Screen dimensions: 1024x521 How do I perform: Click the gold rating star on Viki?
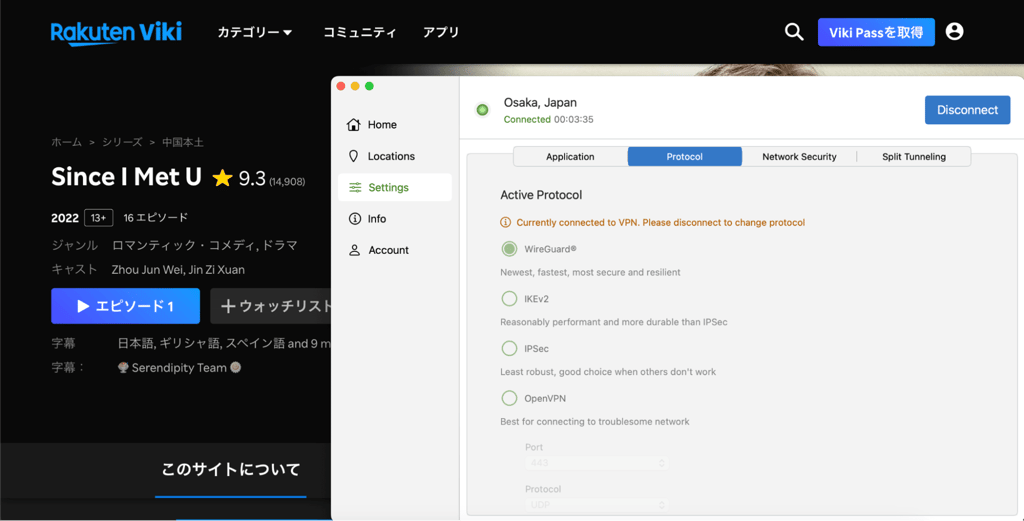223,178
